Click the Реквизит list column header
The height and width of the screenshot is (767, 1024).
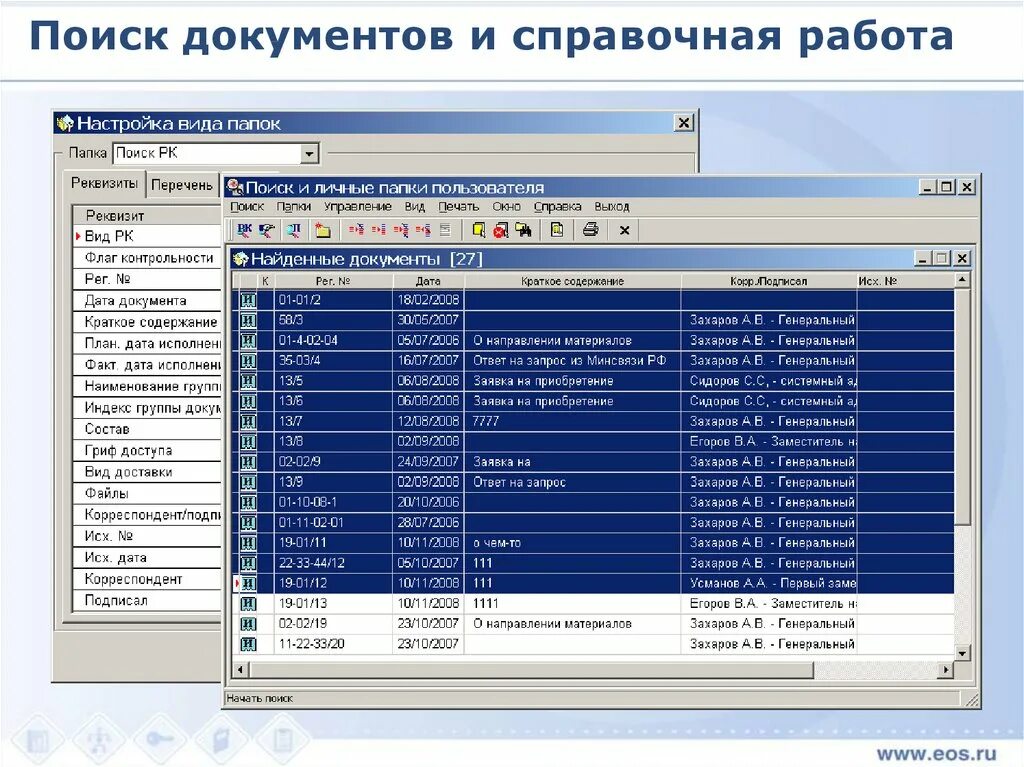click(147, 215)
